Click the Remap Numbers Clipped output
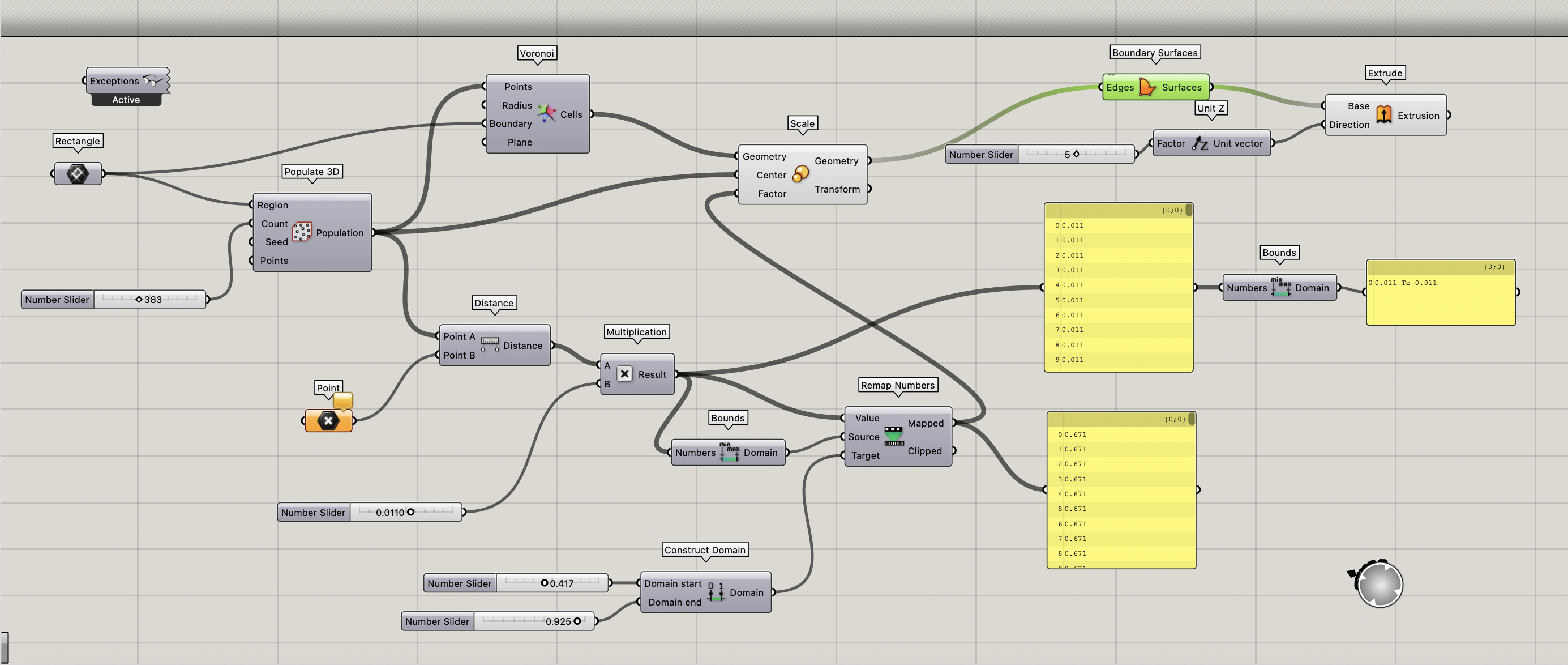 [924, 451]
